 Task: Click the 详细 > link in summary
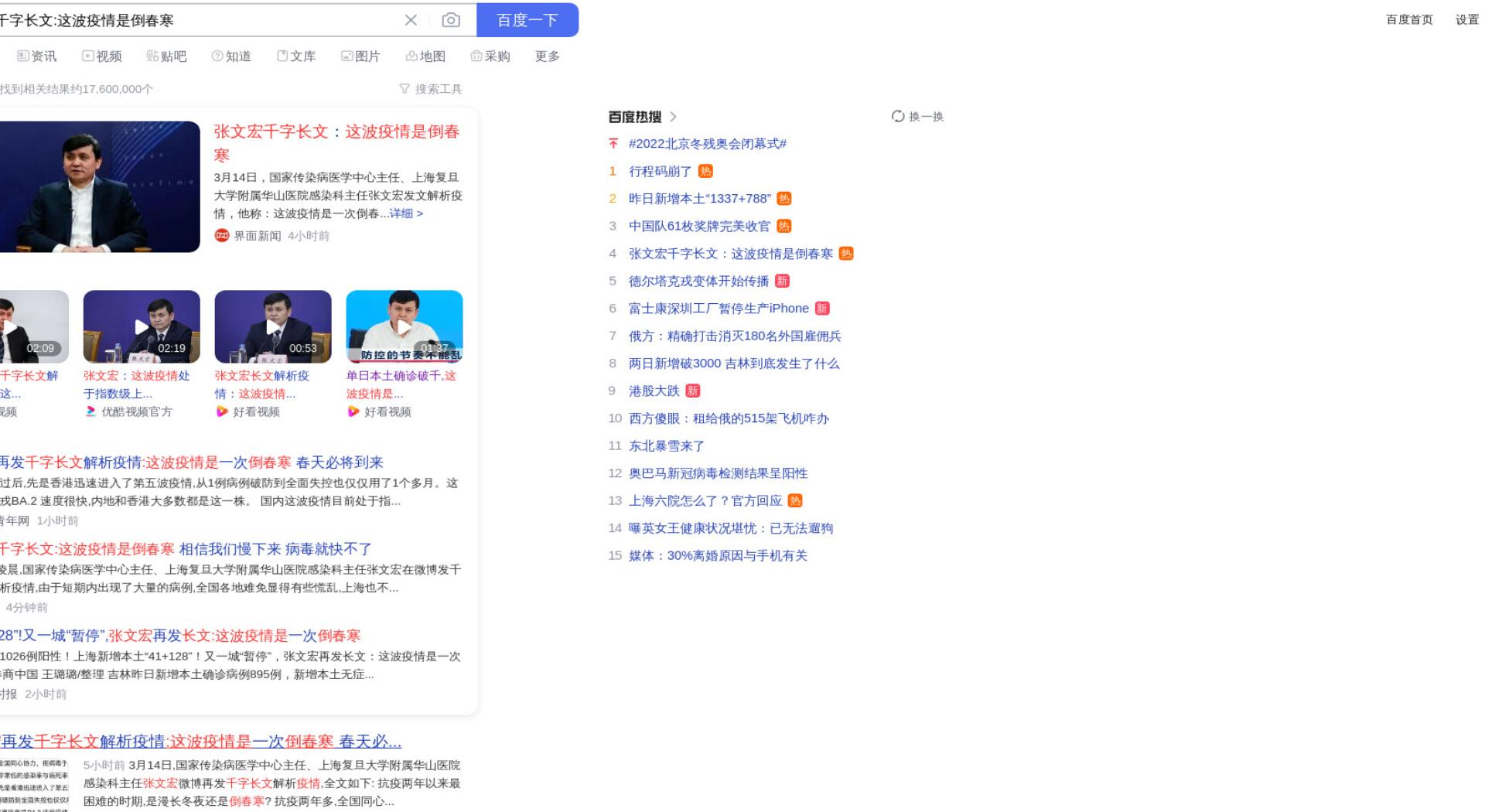(x=406, y=213)
